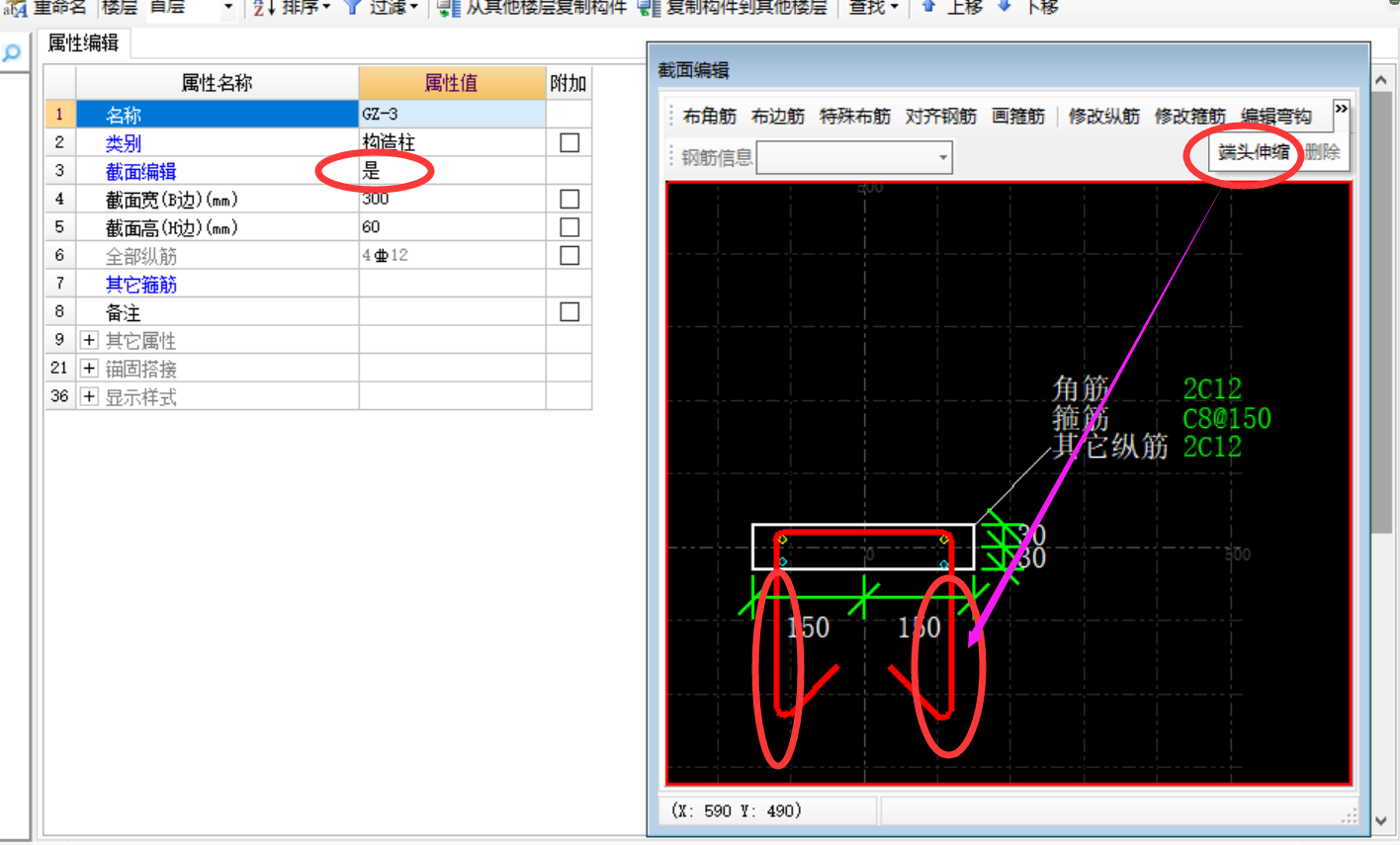The height and width of the screenshot is (845, 1400).
Task: Click 箍筋 C8@150 label in drawing
Action: [1162, 418]
